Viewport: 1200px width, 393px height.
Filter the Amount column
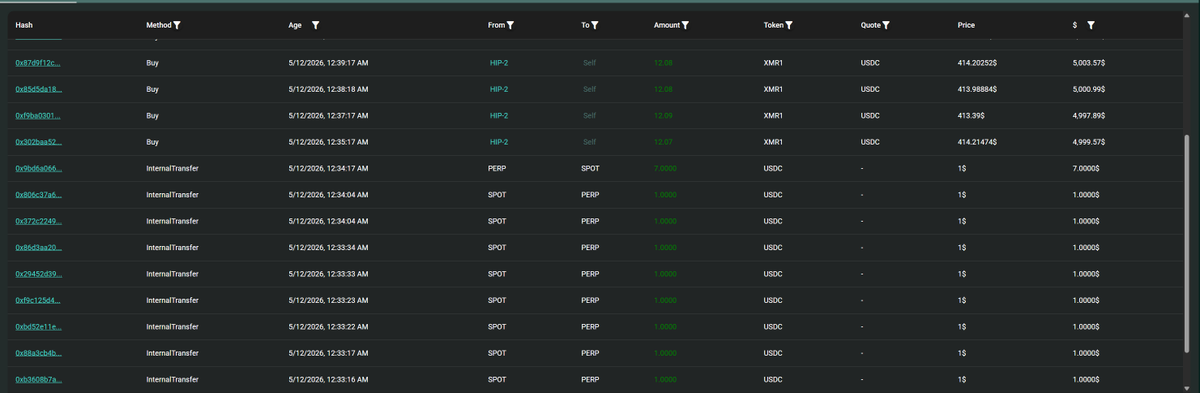685,25
